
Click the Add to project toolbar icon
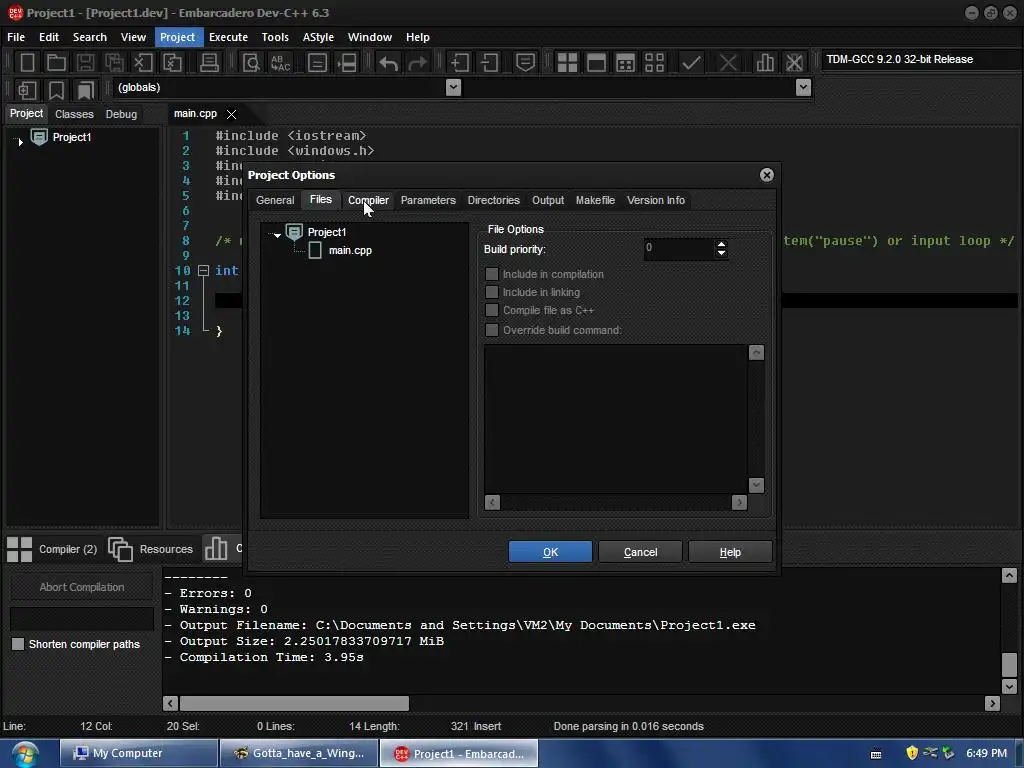(x=460, y=63)
